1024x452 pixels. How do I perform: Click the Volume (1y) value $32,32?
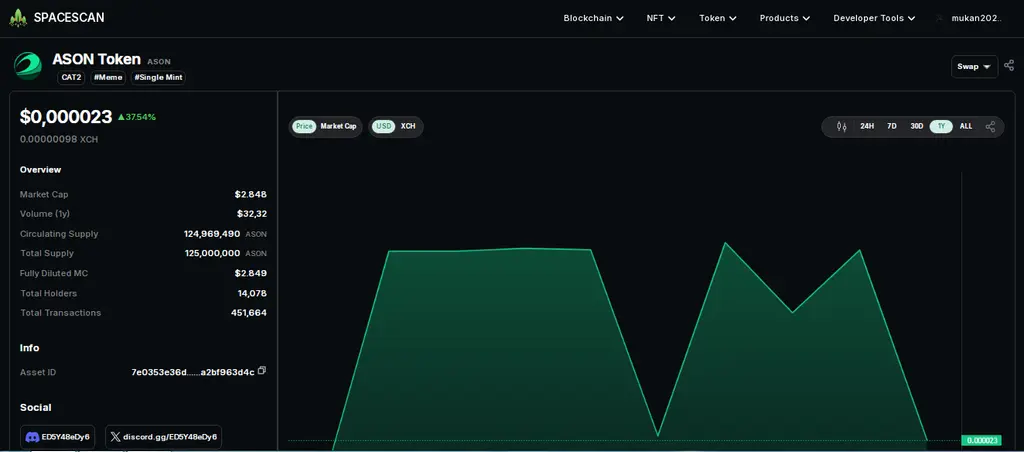(251, 214)
